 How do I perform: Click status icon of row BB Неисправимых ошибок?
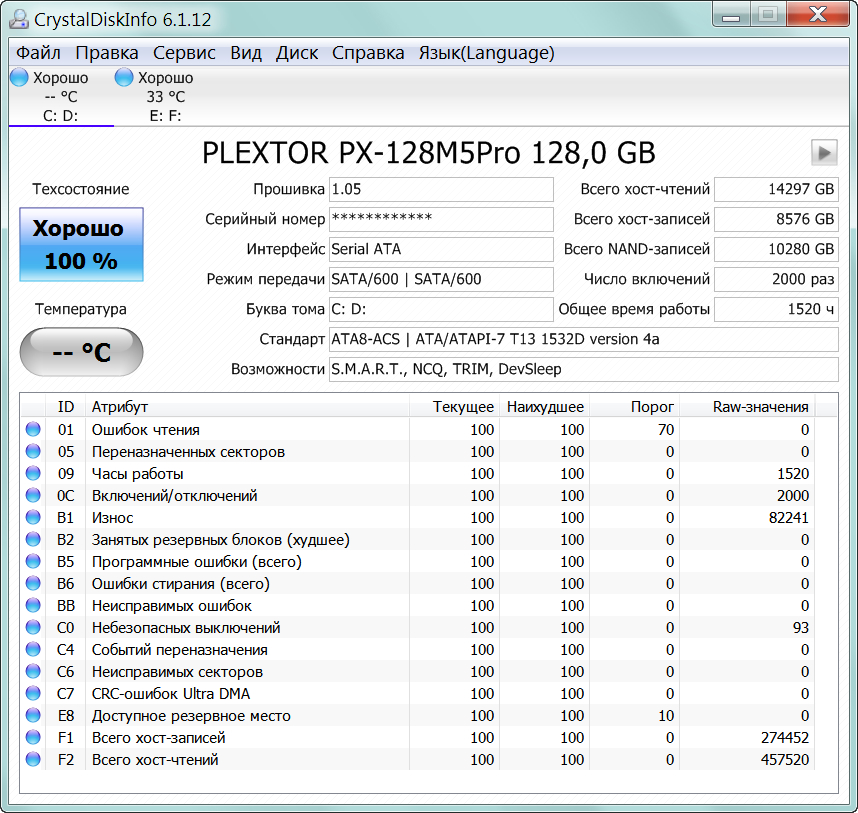click(33, 605)
